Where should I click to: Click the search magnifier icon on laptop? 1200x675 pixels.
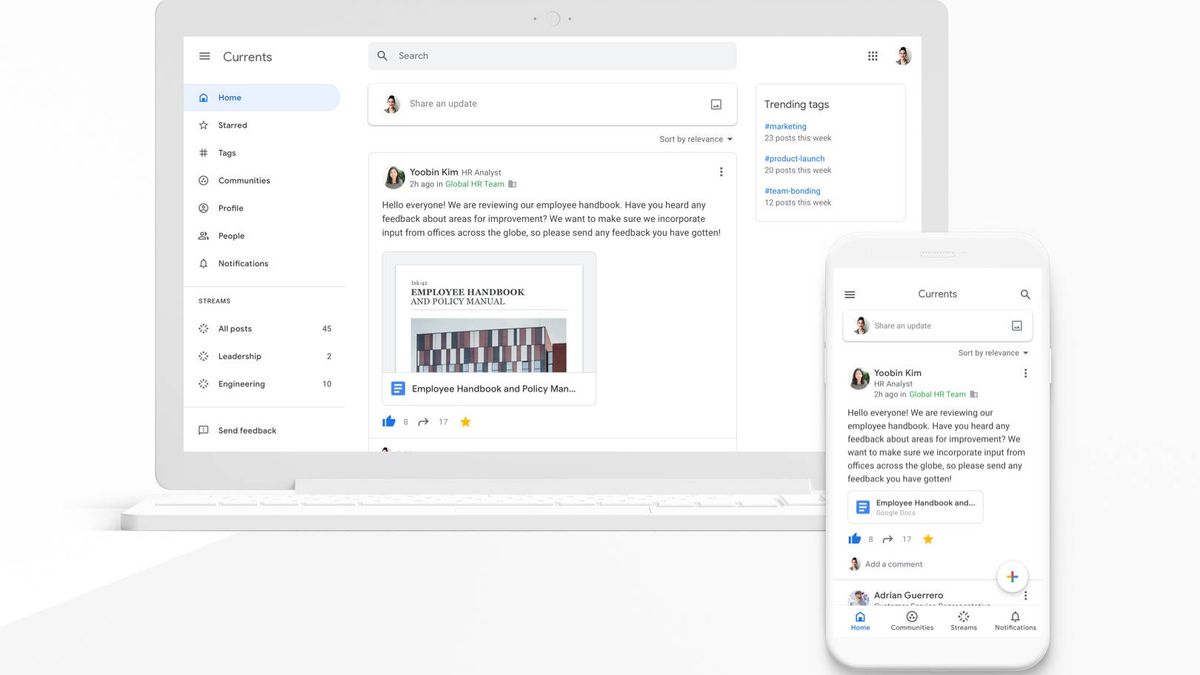click(x=382, y=56)
